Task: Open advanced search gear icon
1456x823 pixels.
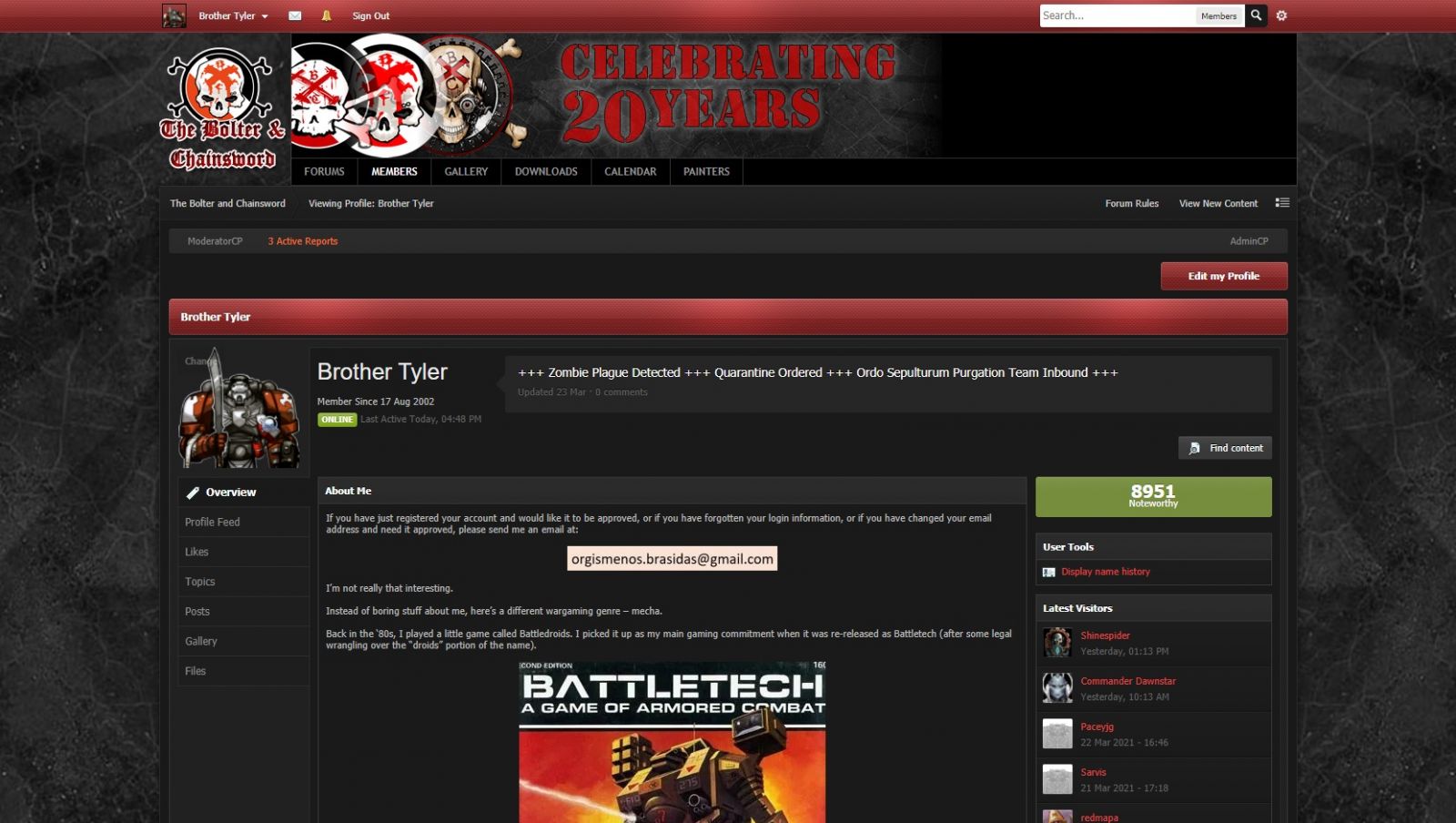Action: tap(1281, 15)
